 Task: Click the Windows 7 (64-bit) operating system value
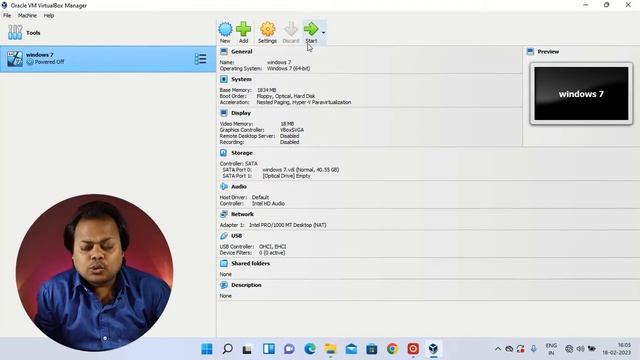click(x=288, y=69)
